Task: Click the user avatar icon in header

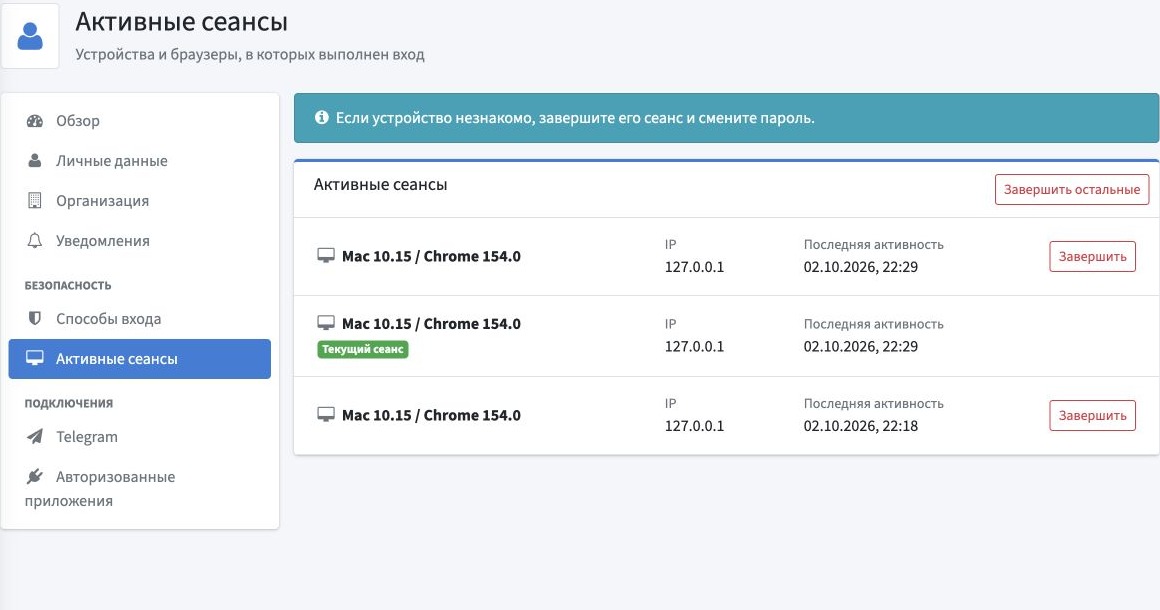Action: (30, 36)
